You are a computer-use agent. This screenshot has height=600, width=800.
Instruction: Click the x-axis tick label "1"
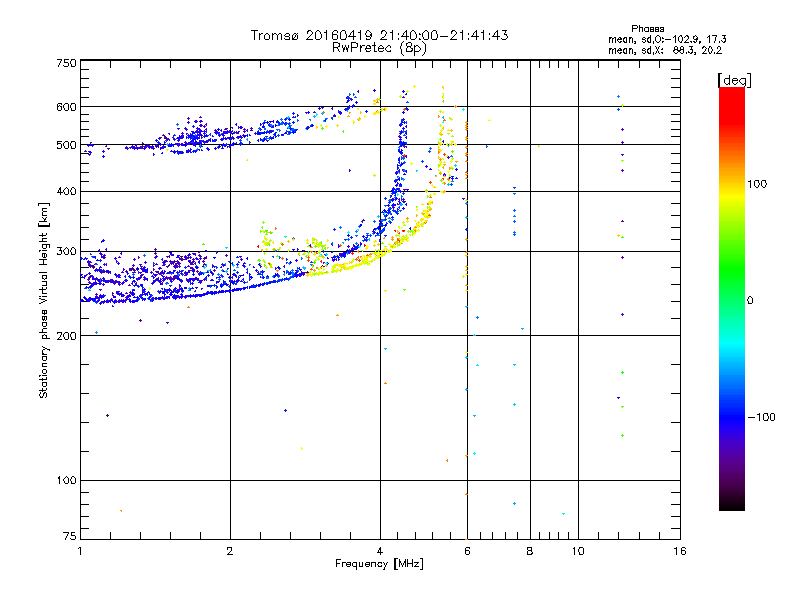(x=80, y=551)
